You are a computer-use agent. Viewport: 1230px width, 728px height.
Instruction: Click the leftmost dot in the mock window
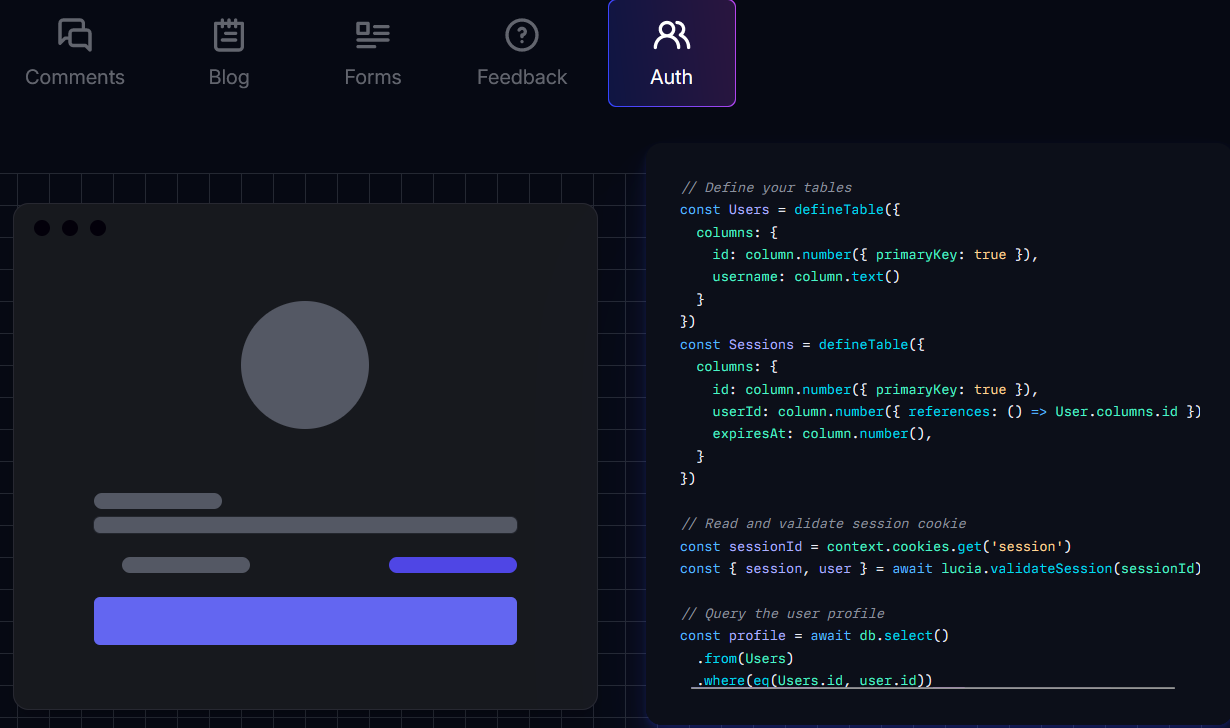coord(42,228)
